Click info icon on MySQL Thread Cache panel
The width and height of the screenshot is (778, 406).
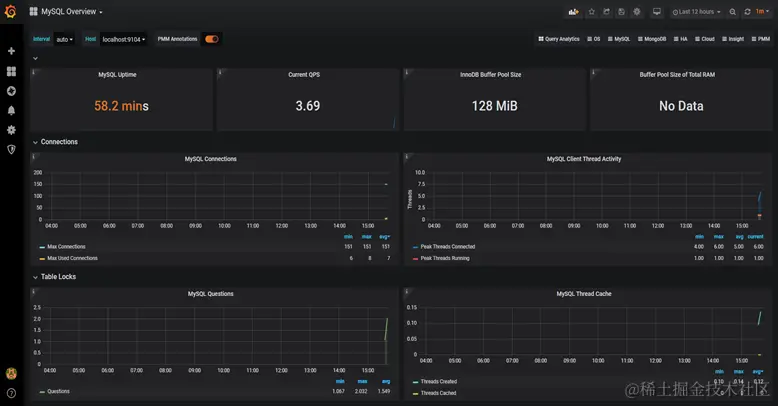coord(407,292)
